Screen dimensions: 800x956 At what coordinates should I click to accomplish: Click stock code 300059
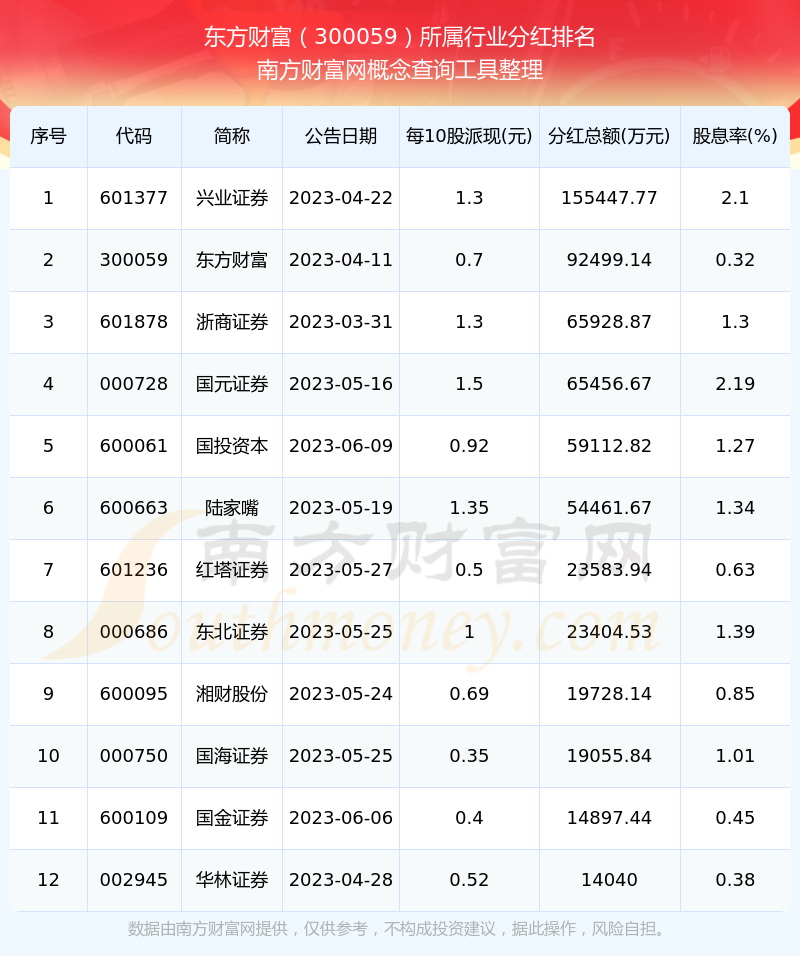pos(134,260)
